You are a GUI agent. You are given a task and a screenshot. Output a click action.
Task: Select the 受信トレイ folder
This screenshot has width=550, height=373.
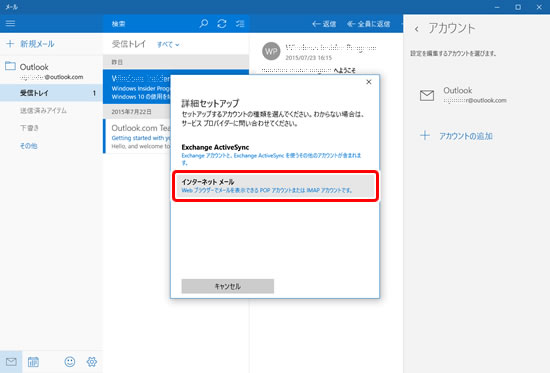[51, 93]
